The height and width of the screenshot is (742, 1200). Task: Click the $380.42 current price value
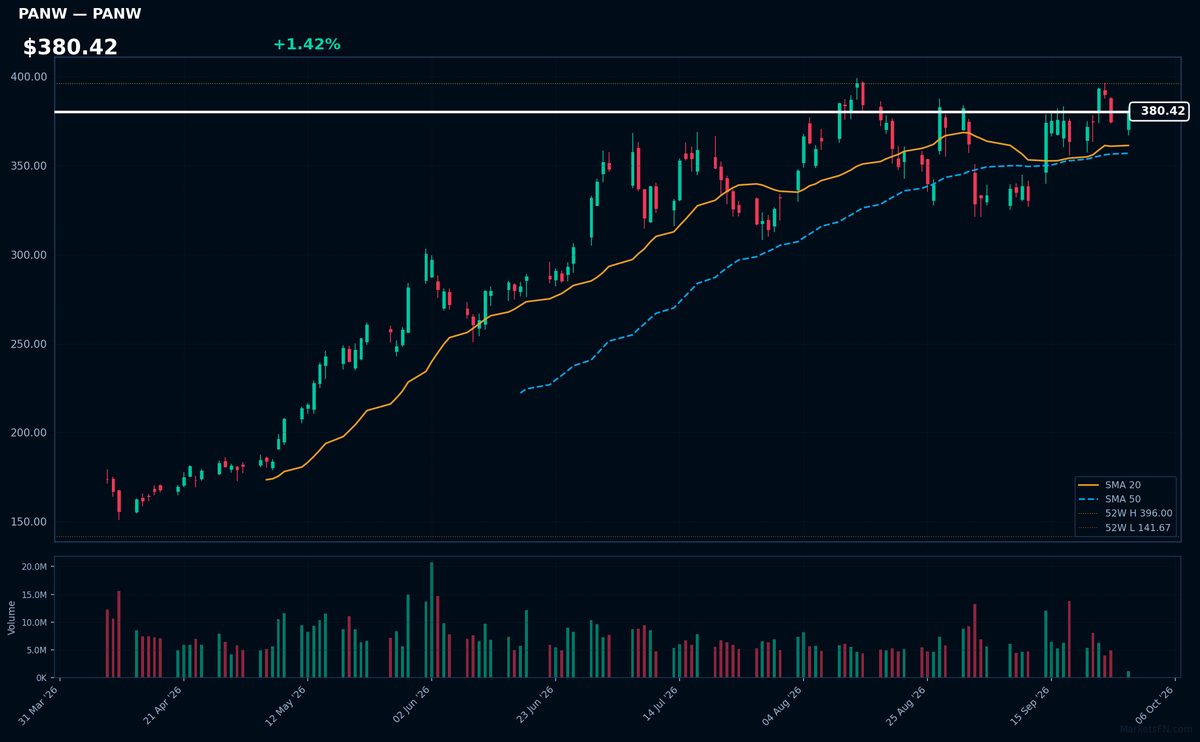click(70, 47)
